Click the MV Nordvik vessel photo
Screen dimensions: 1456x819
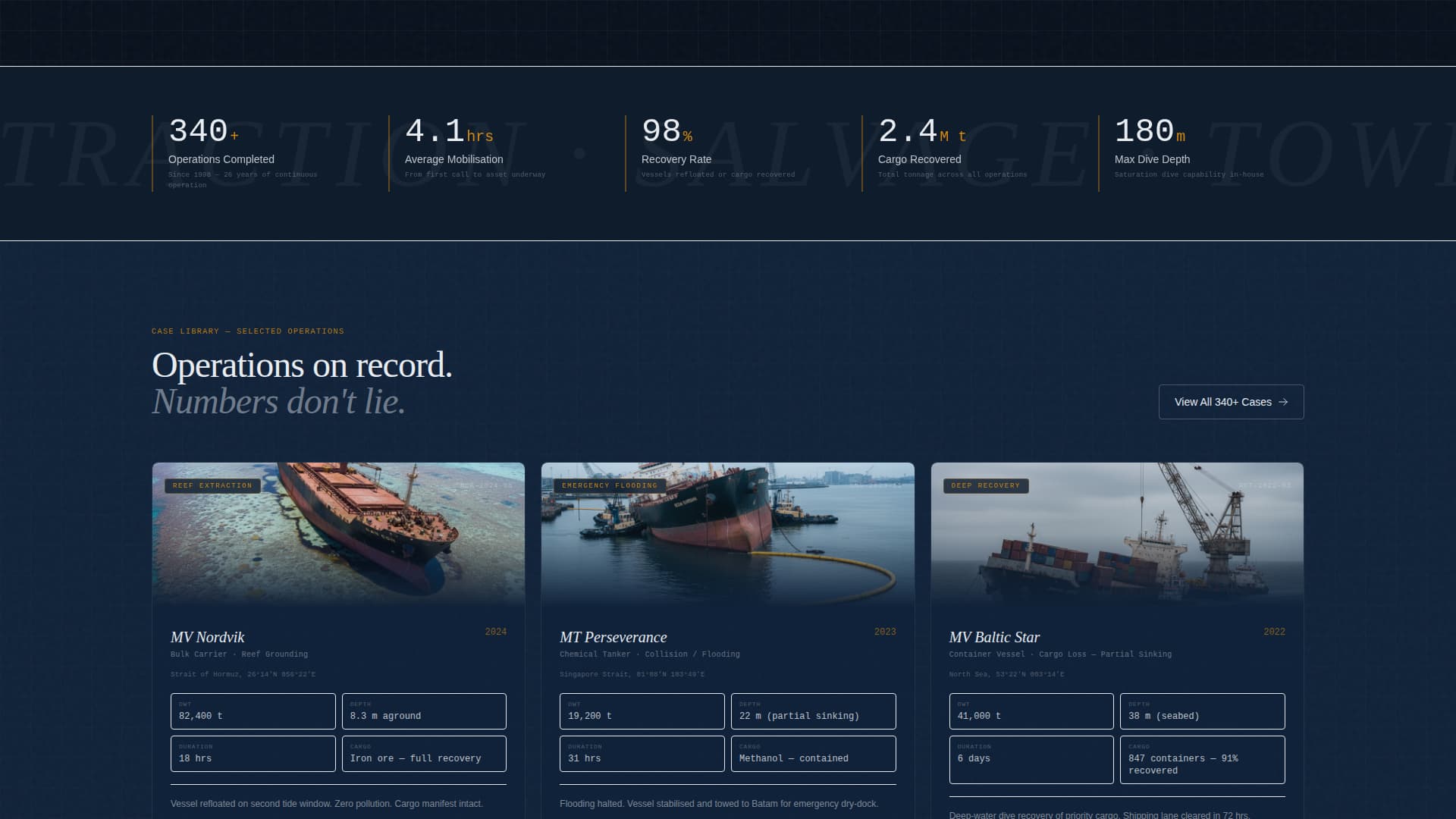(x=337, y=535)
